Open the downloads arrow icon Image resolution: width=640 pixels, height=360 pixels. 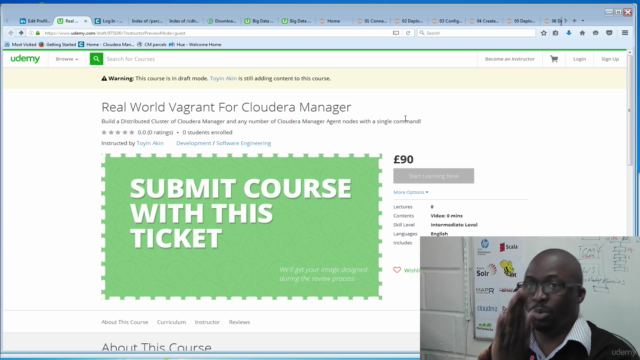569,33
